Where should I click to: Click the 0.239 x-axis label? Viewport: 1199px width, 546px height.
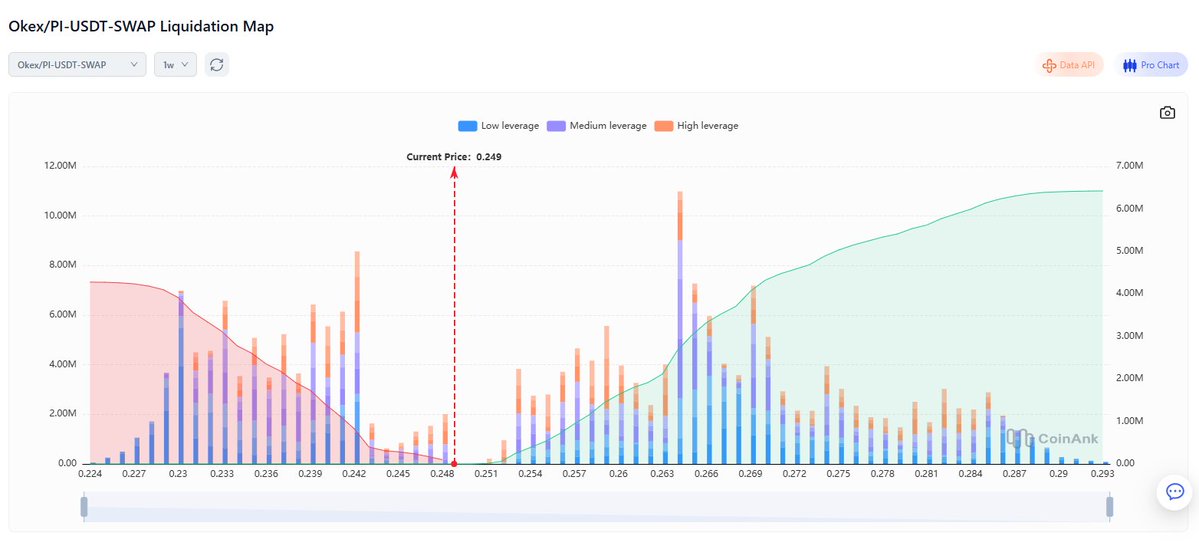[x=310, y=474]
